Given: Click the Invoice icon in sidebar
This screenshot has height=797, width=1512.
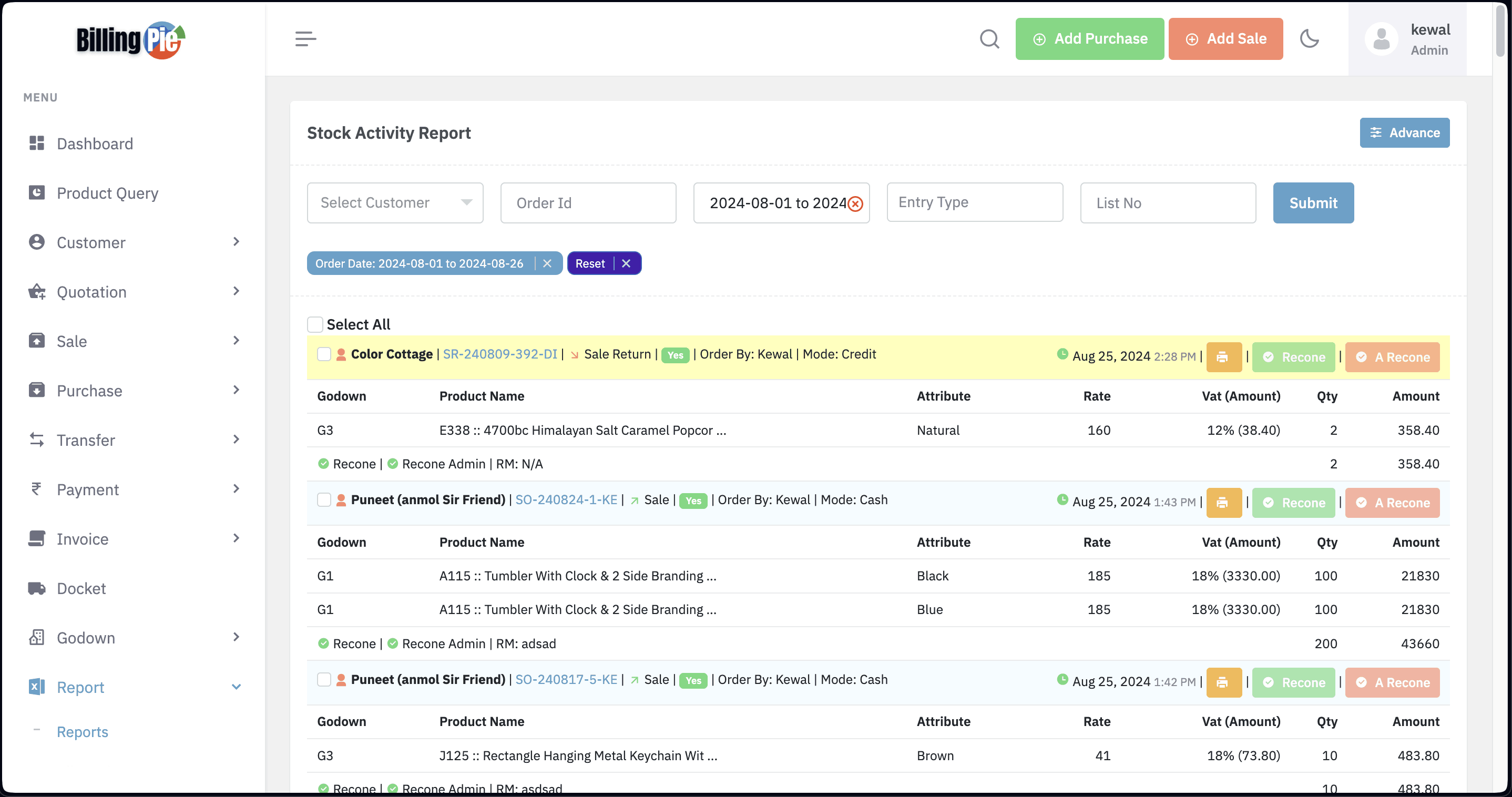Looking at the screenshot, I should pos(36,538).
